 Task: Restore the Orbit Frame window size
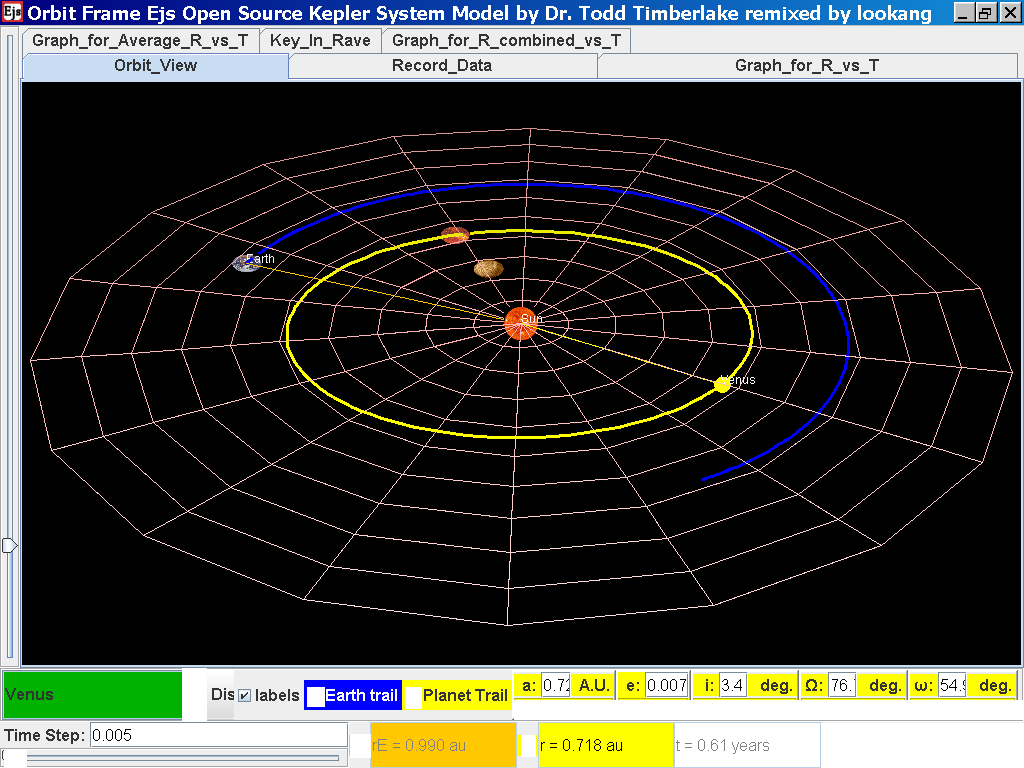click(985, 12)
